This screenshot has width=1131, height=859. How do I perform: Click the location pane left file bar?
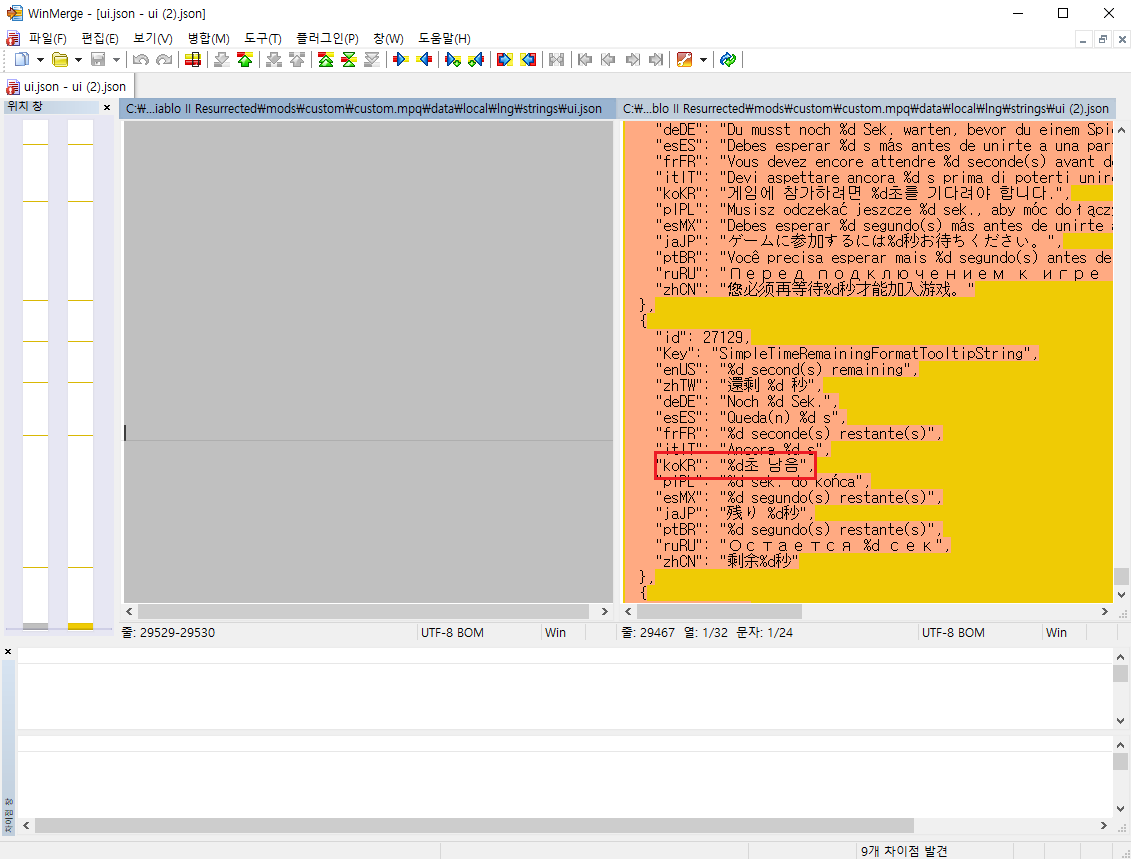tap(35, 375)
